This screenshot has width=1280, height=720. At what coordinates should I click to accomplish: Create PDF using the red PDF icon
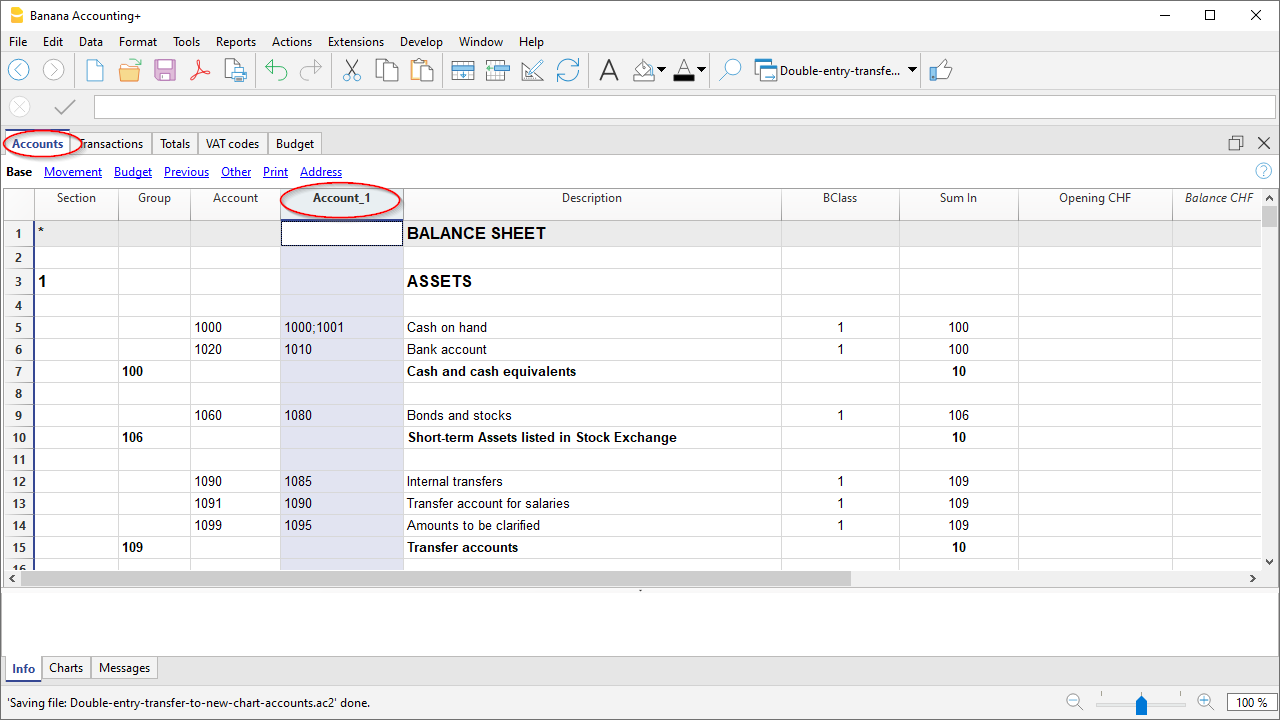200,70
